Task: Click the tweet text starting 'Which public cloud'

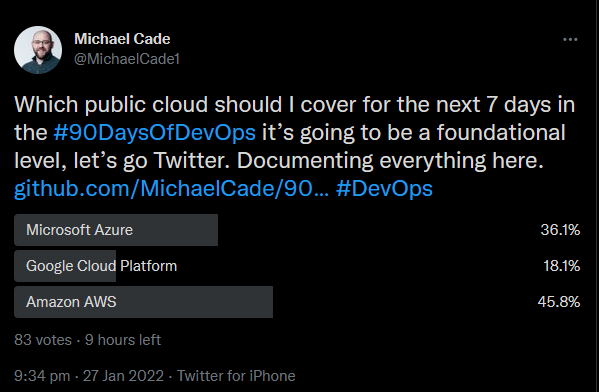Action: (295, 132)
